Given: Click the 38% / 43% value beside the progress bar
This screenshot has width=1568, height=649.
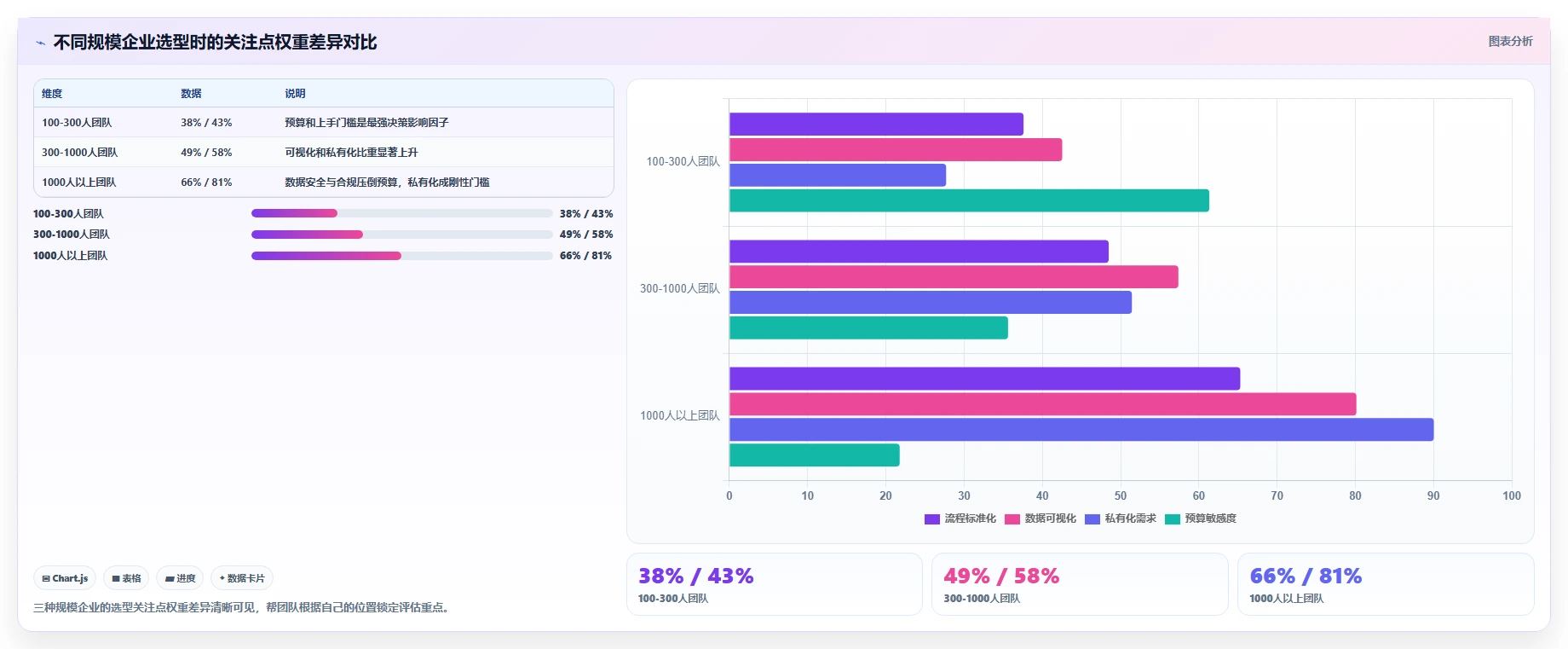Looking at the screenshot, I should pos(586,214).
